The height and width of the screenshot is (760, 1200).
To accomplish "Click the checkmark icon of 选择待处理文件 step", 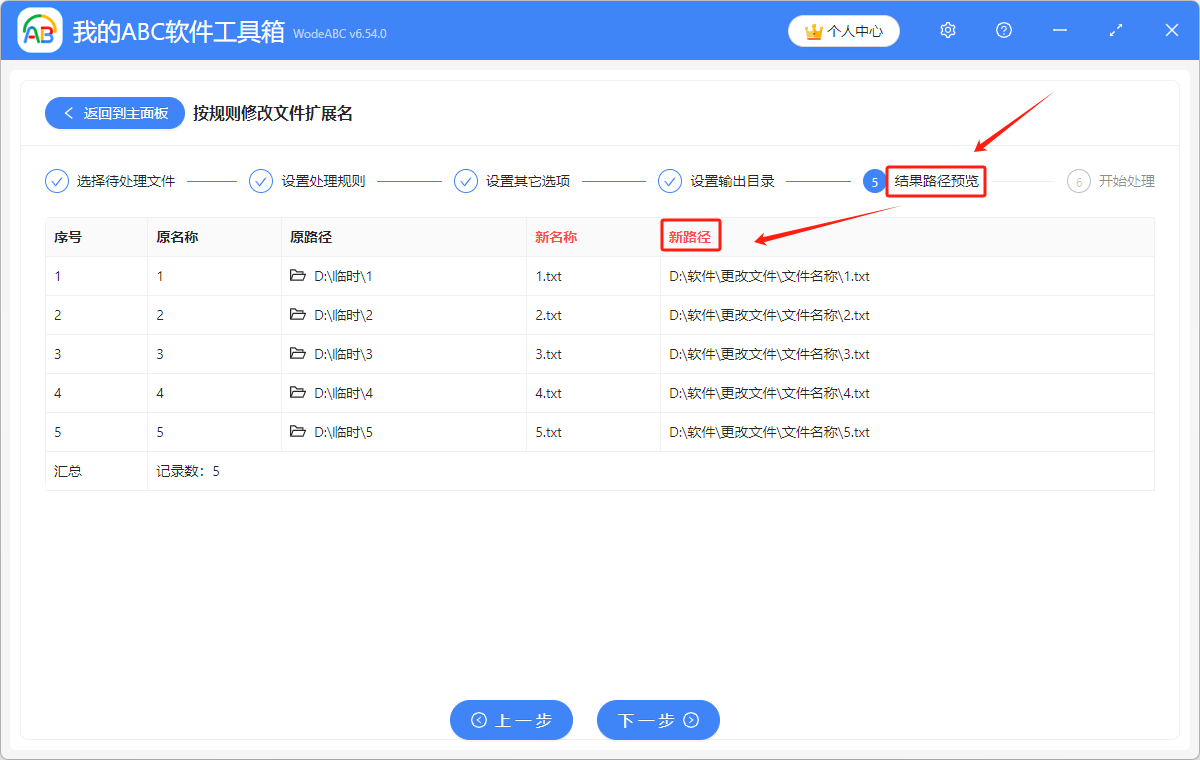I will click(57, 181).
